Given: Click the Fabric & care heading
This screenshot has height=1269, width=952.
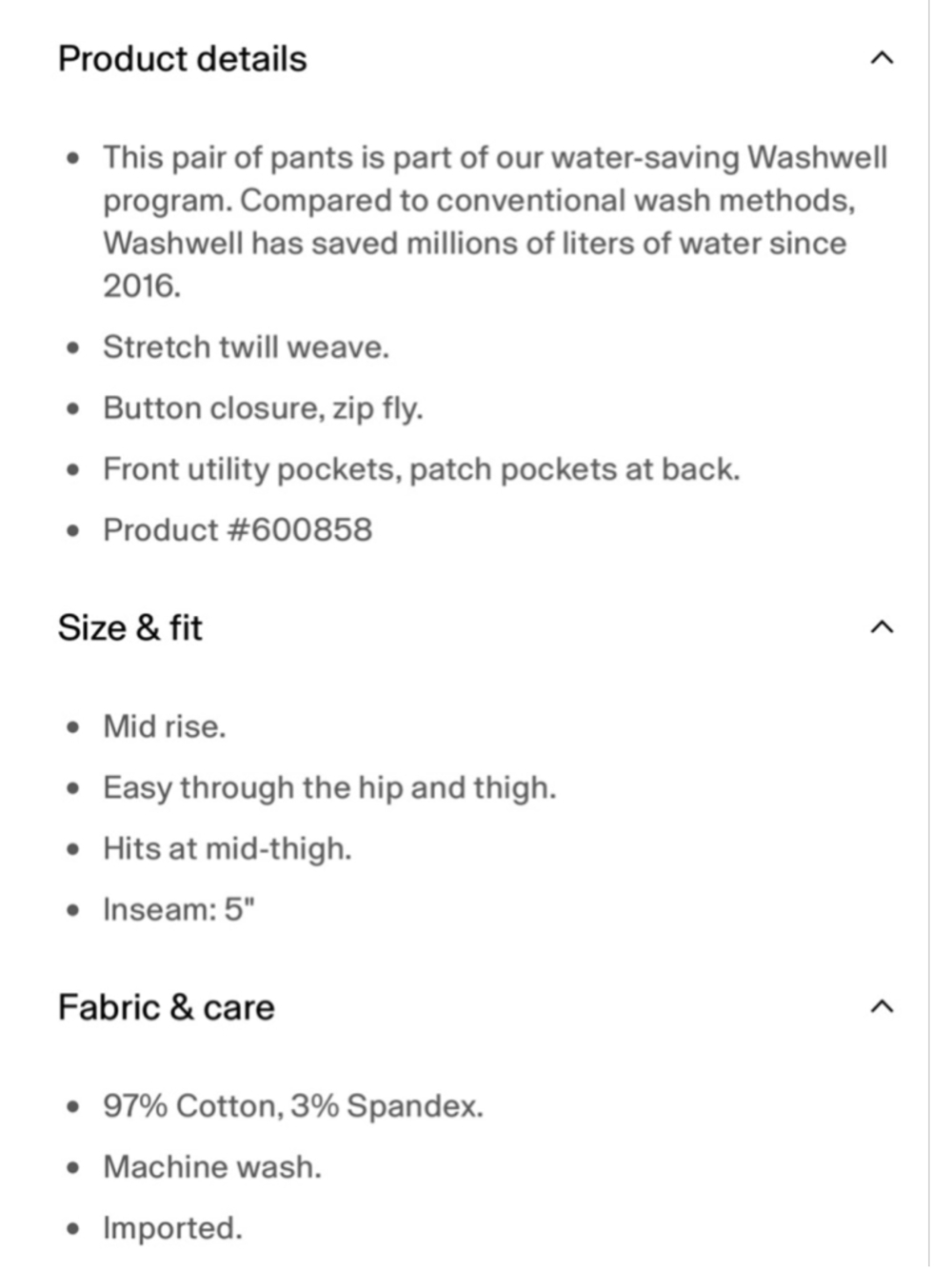Looking at the screenshot, I should 167,1006.
